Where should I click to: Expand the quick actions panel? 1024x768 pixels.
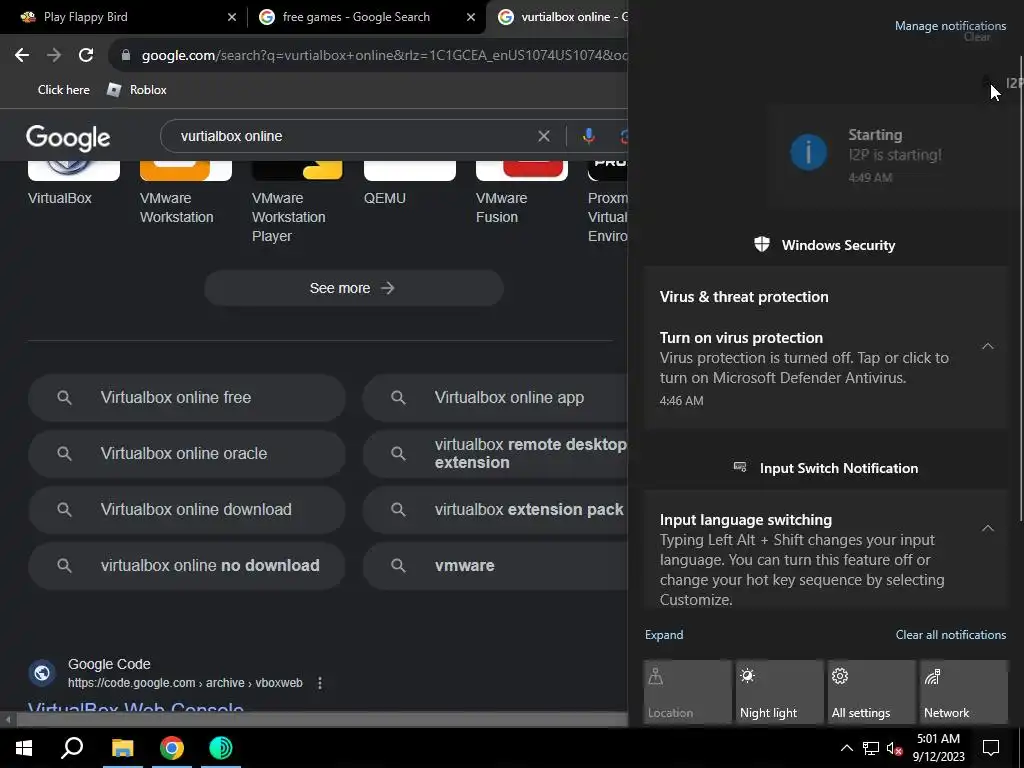pyautogui.click(x=664, y=635)
